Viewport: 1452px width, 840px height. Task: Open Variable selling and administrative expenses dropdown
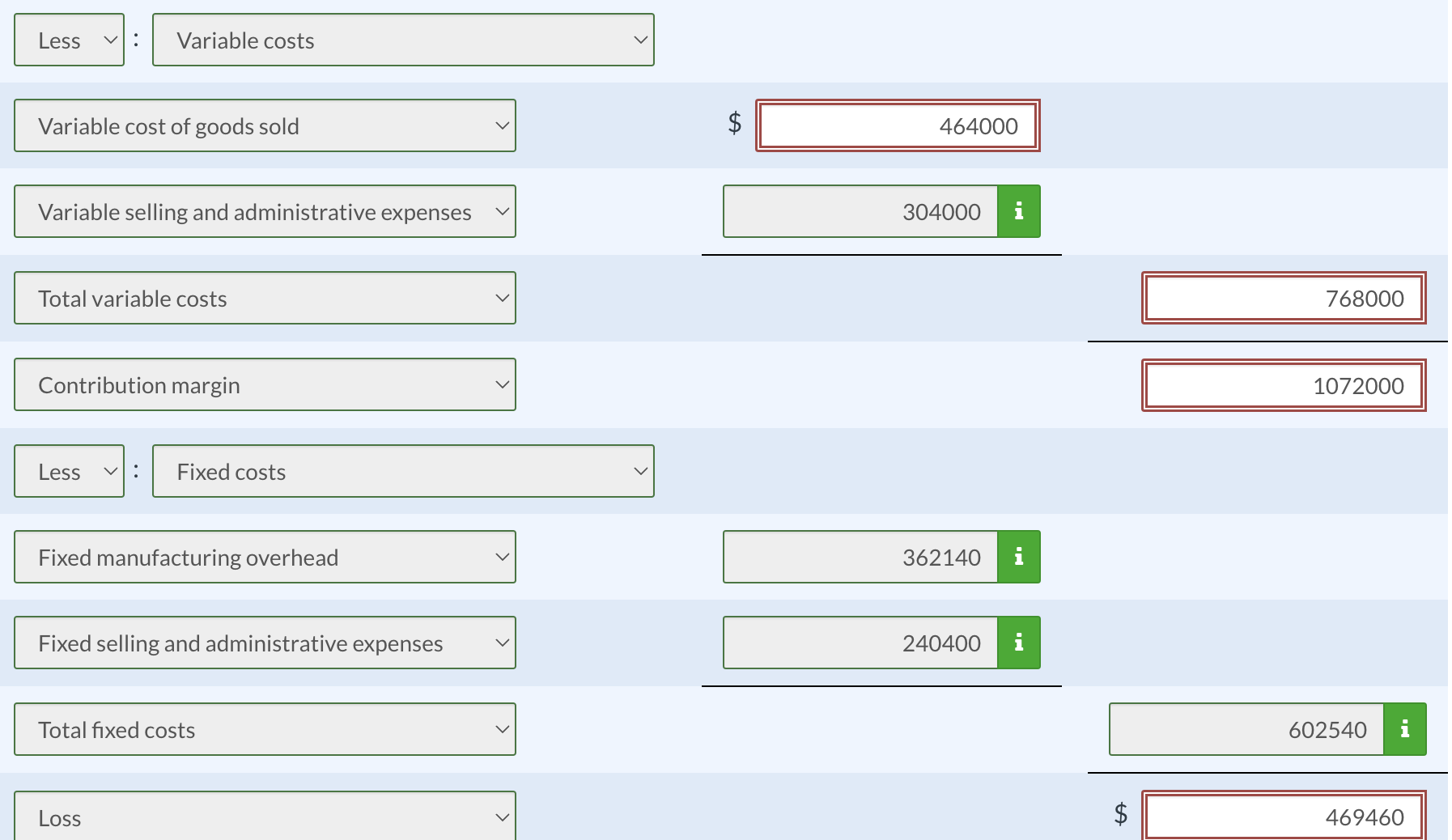[x=265, y=211]
